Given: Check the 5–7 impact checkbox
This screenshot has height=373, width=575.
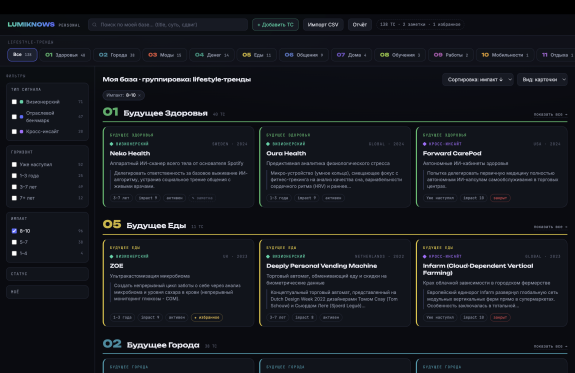Looking at the screenshot, I should pos(14,242).
